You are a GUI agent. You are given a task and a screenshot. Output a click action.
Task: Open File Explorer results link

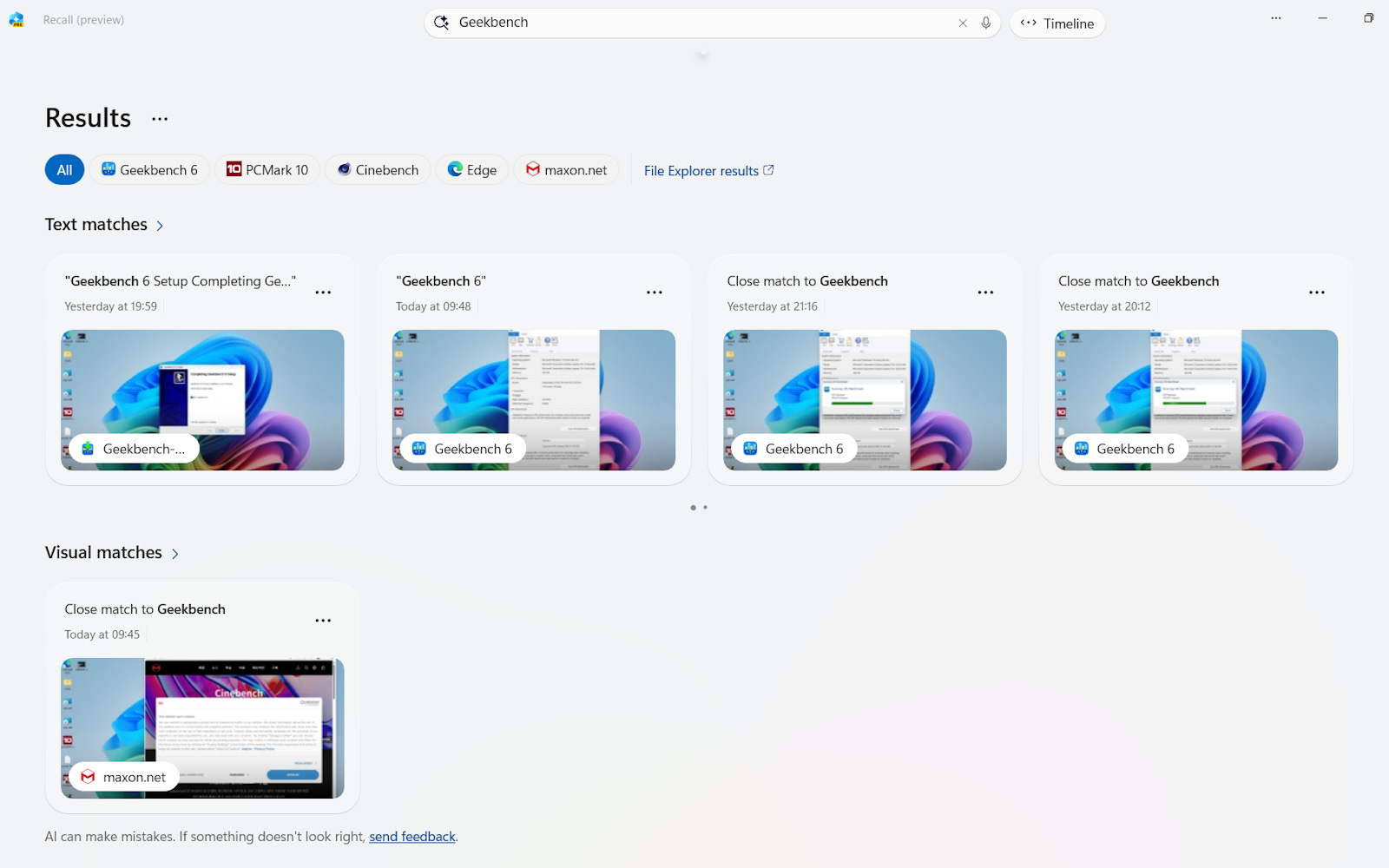coord(709,171)
